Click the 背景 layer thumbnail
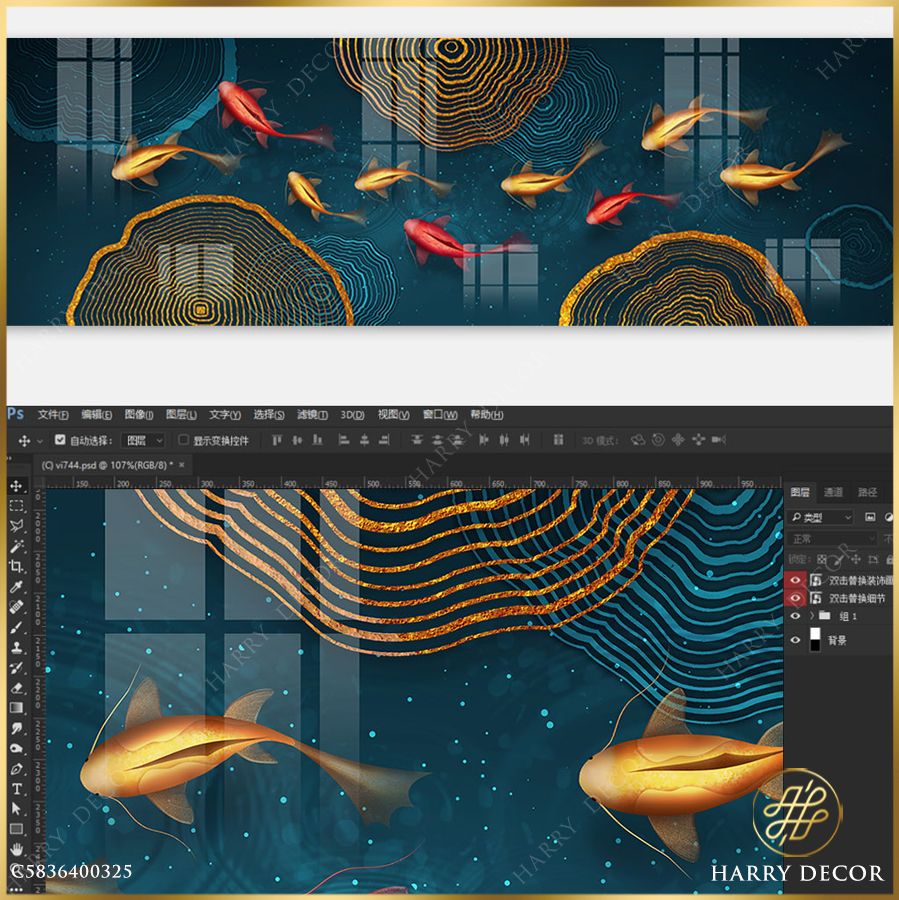 pos(815,641)
